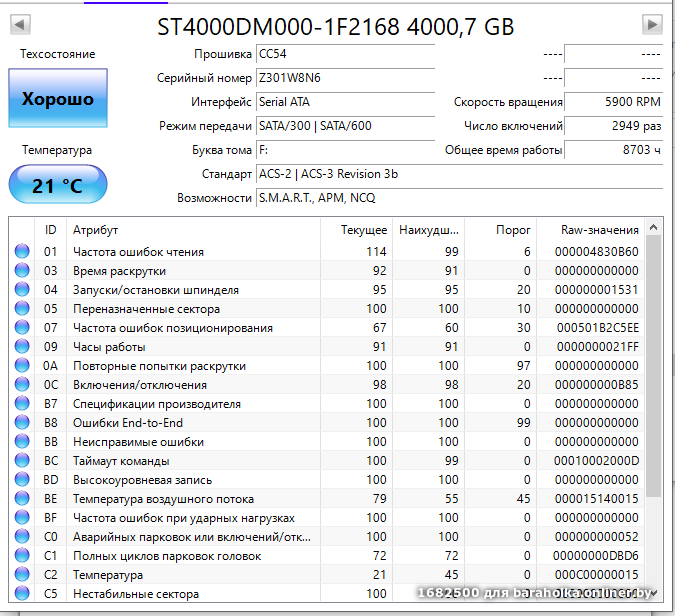Click the Текущее column header
The image size is (675, 616).
point(356,230)
